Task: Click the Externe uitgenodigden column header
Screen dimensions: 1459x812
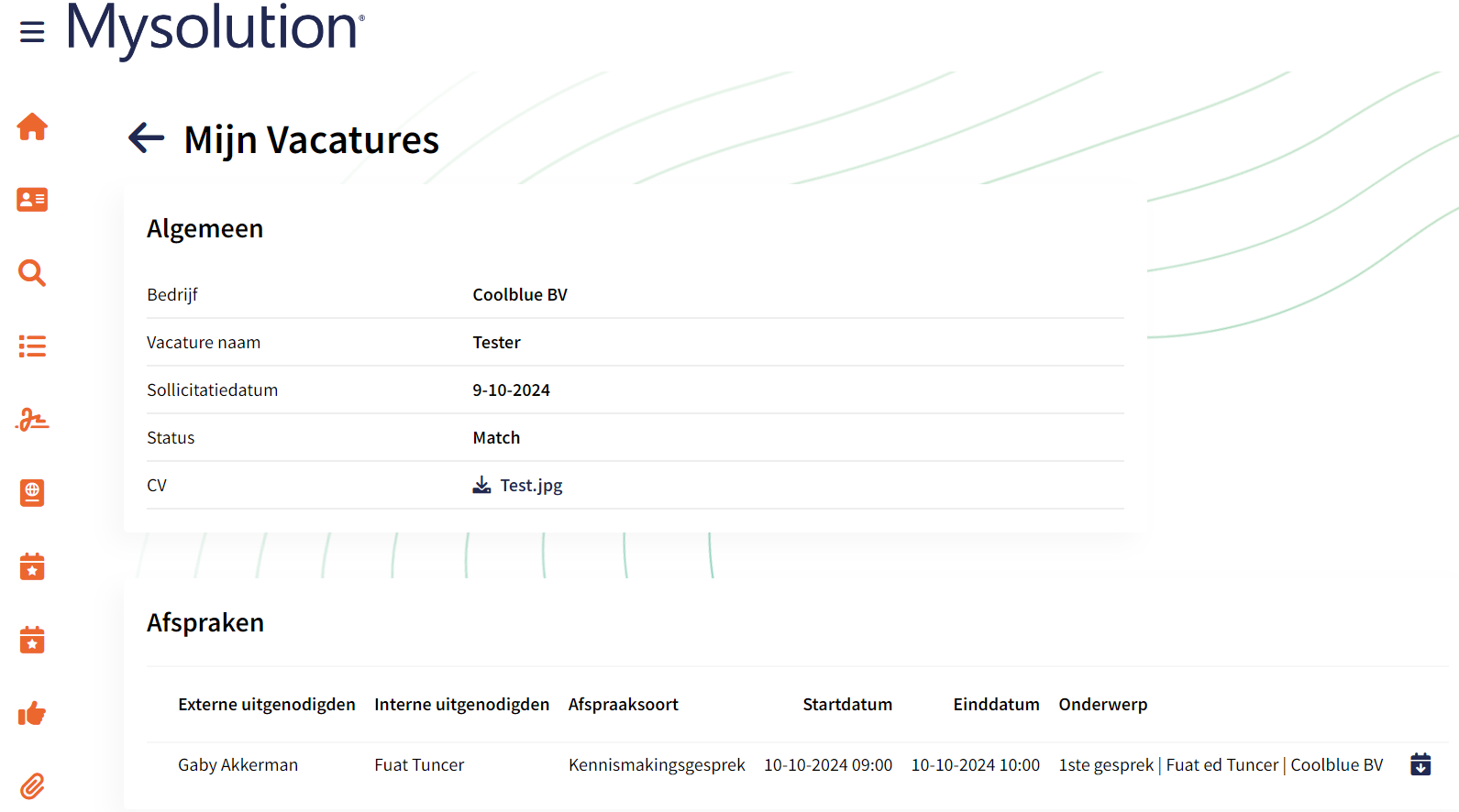Action: coord(266,704)
